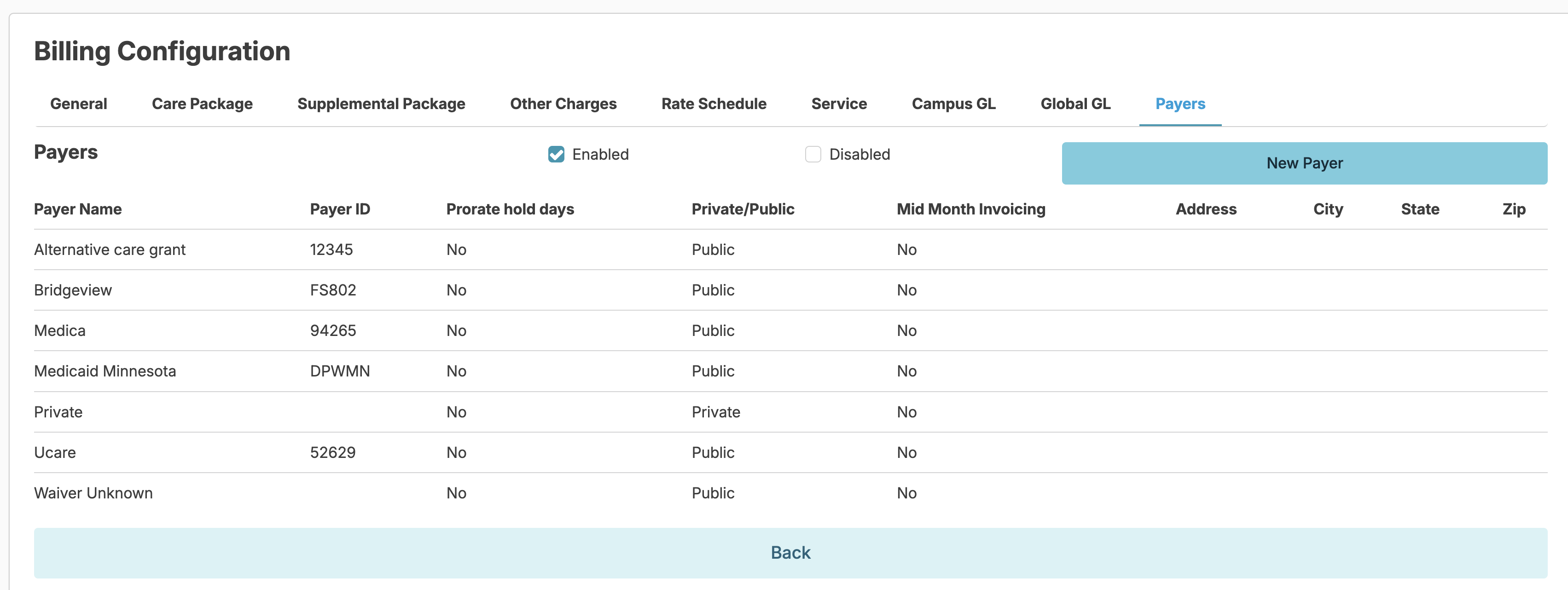Select the Global GL tab
1568x590 pixels.
[x=1075, y=104]
